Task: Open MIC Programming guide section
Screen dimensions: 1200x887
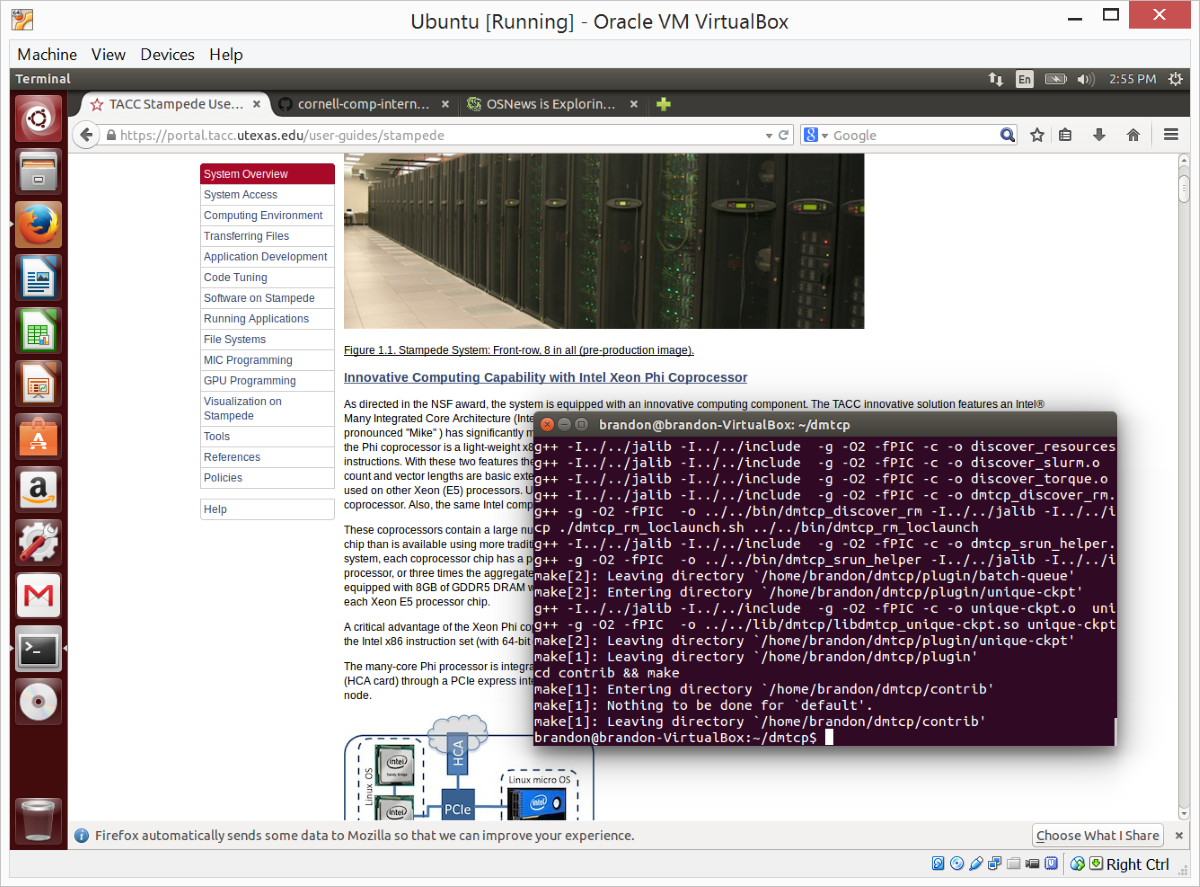Action: [x=267, y=360]
